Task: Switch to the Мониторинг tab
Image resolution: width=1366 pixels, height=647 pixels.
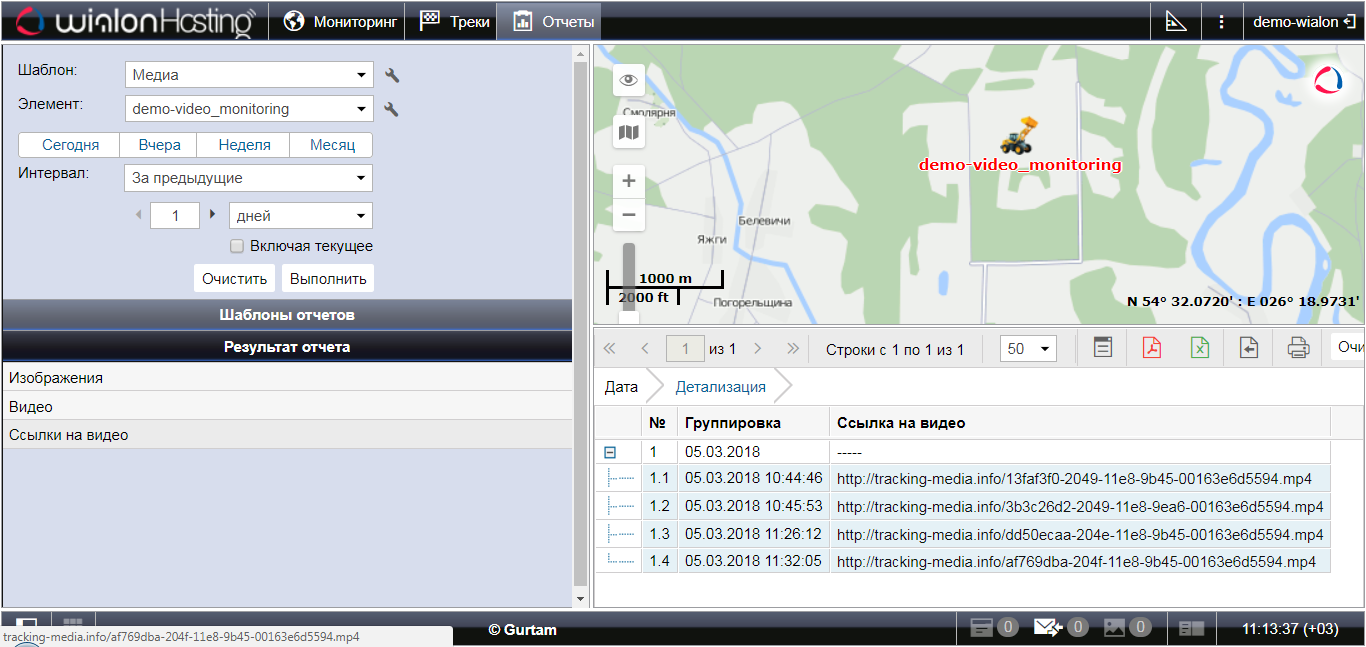Action: [x=340, y=21]
